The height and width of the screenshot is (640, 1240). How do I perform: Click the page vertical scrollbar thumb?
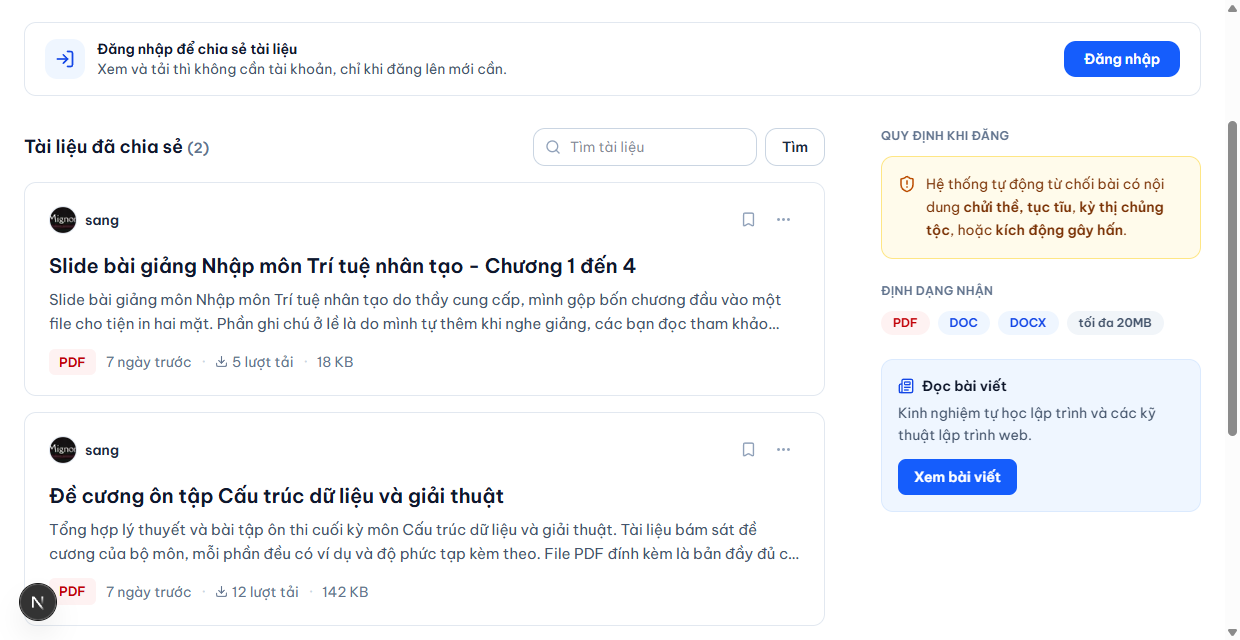click(x=1232, y=278)
